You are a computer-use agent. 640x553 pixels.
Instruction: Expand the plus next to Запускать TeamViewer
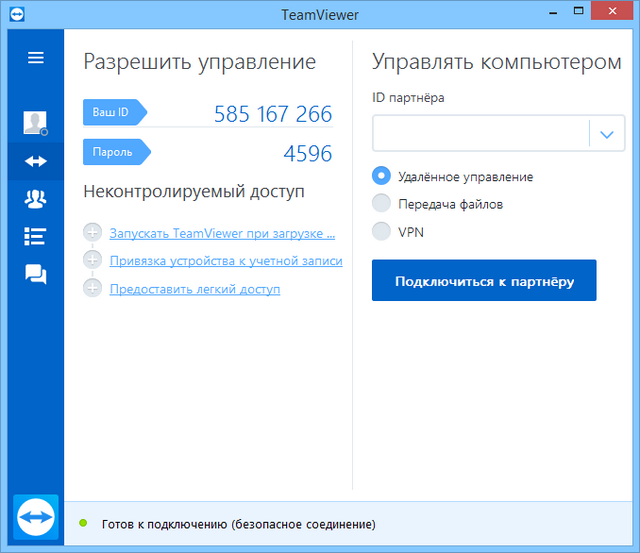[x=93, y=233]
